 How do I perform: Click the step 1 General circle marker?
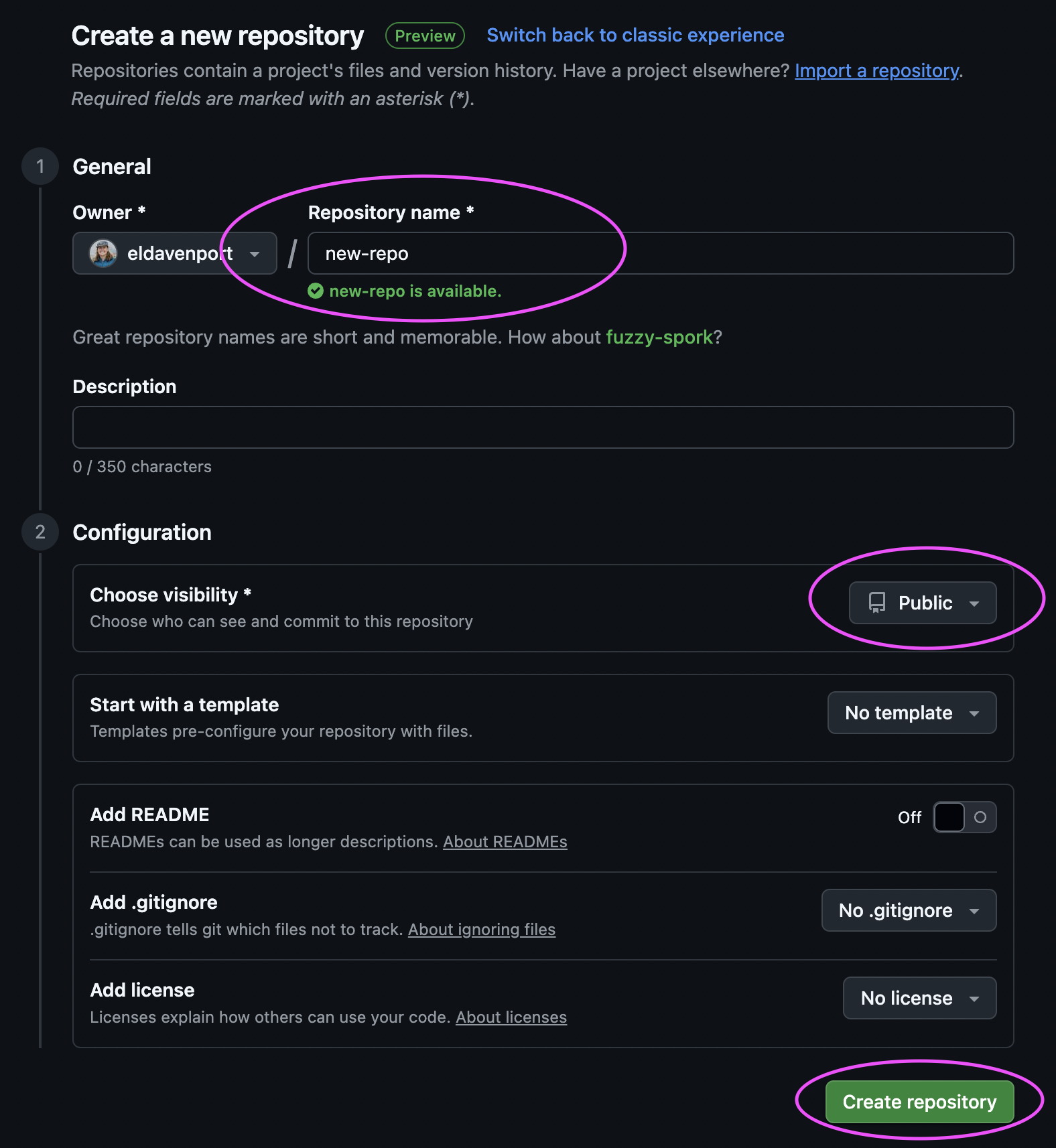[40, 166]
